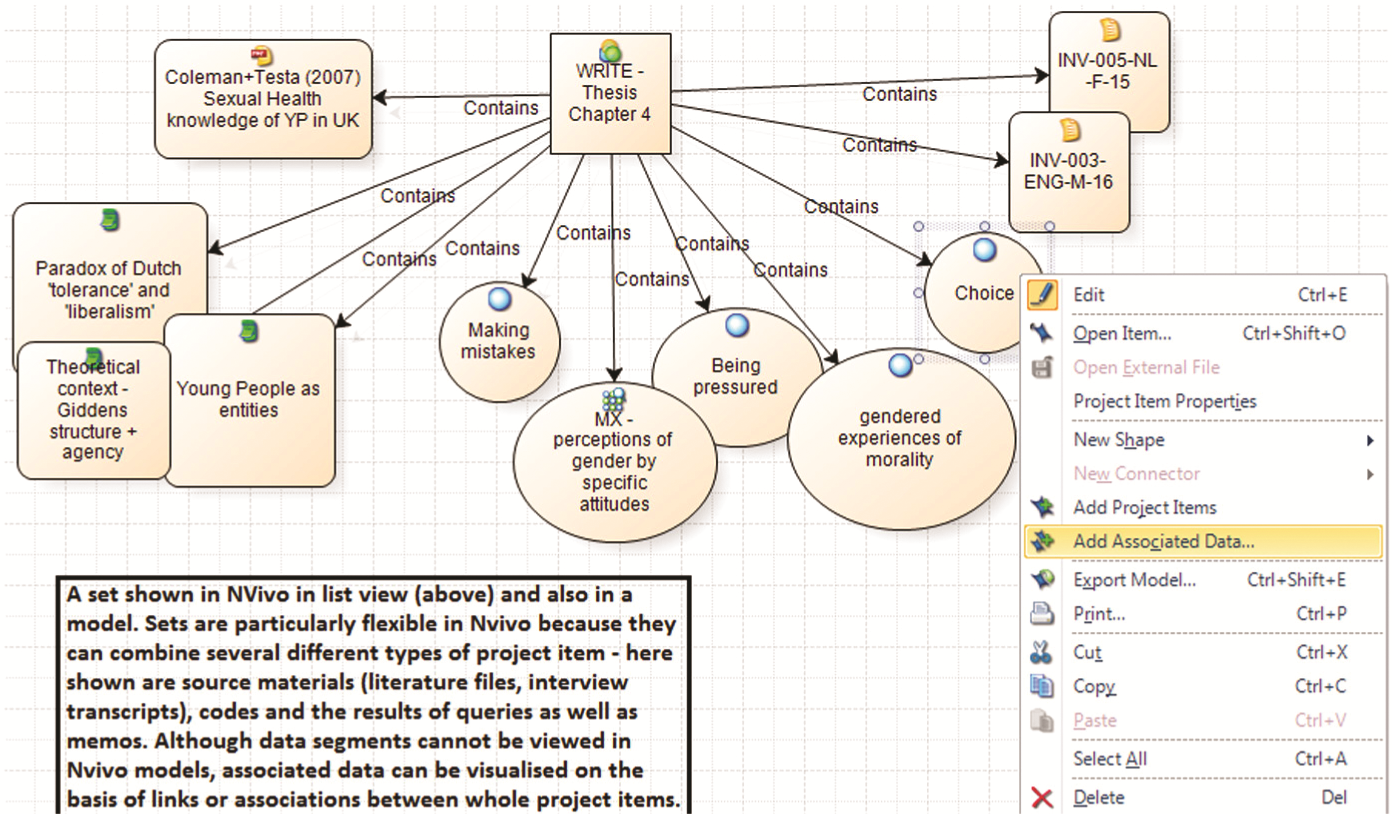Image resolution: width=1392 pixels, height=814 pixels.
Task: Click the Add Project Items icon
Action: [x=1042, y=506]
